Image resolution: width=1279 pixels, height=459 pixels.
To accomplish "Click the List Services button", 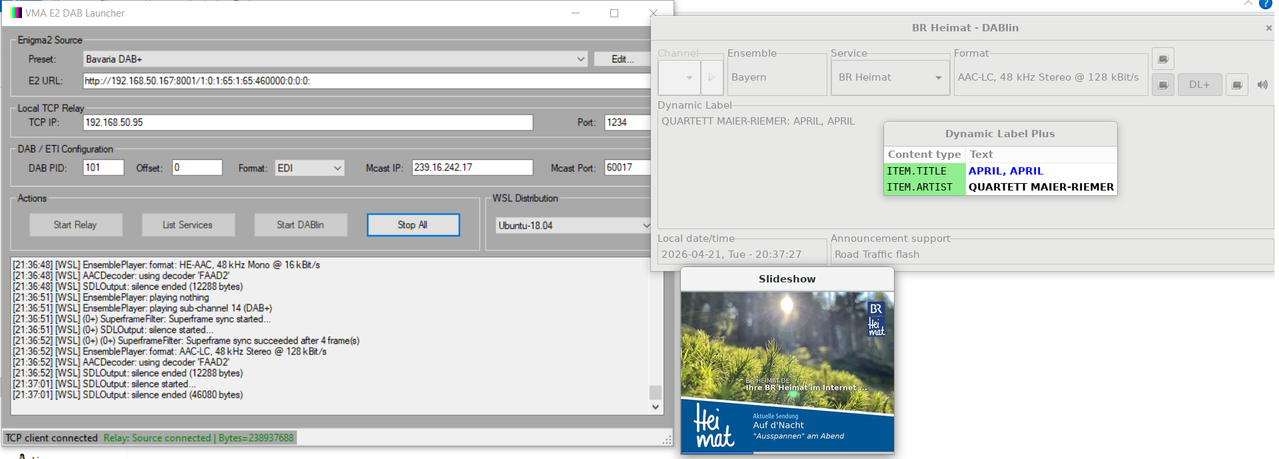I will pyautogui.click(x=188, y=225).
